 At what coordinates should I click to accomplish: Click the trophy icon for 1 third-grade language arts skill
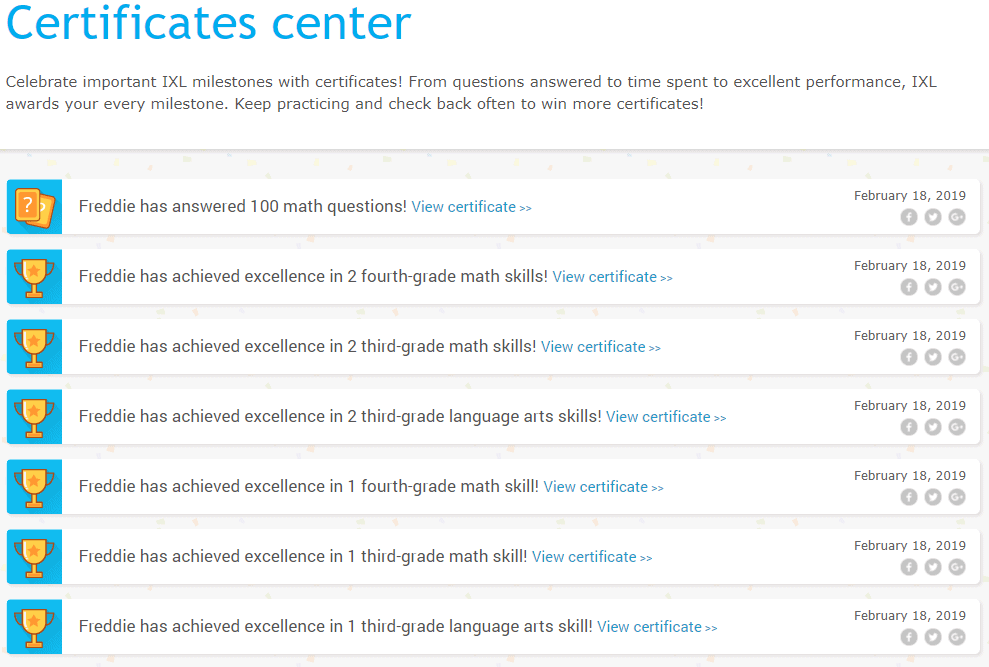click(35, 627)
